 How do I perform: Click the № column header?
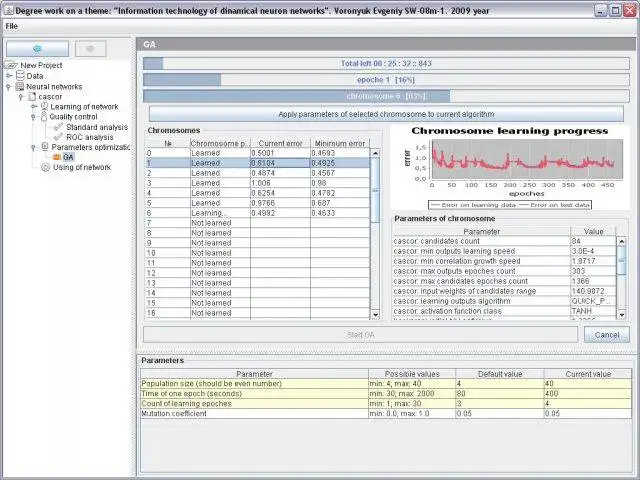(x=168, y=143)
